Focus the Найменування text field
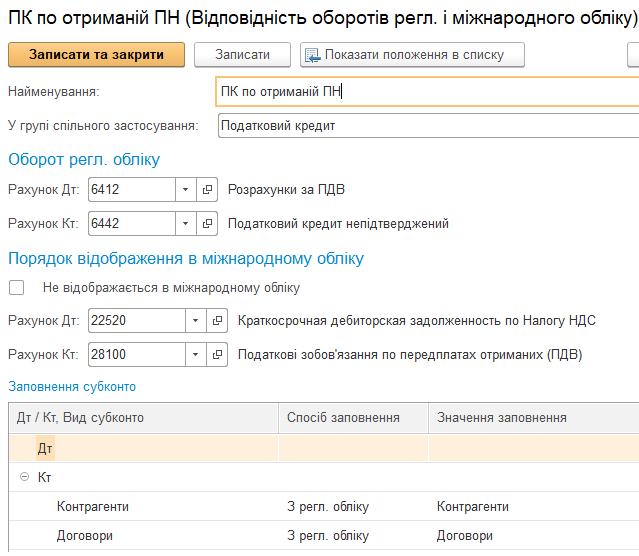 [x=426, y=92]
